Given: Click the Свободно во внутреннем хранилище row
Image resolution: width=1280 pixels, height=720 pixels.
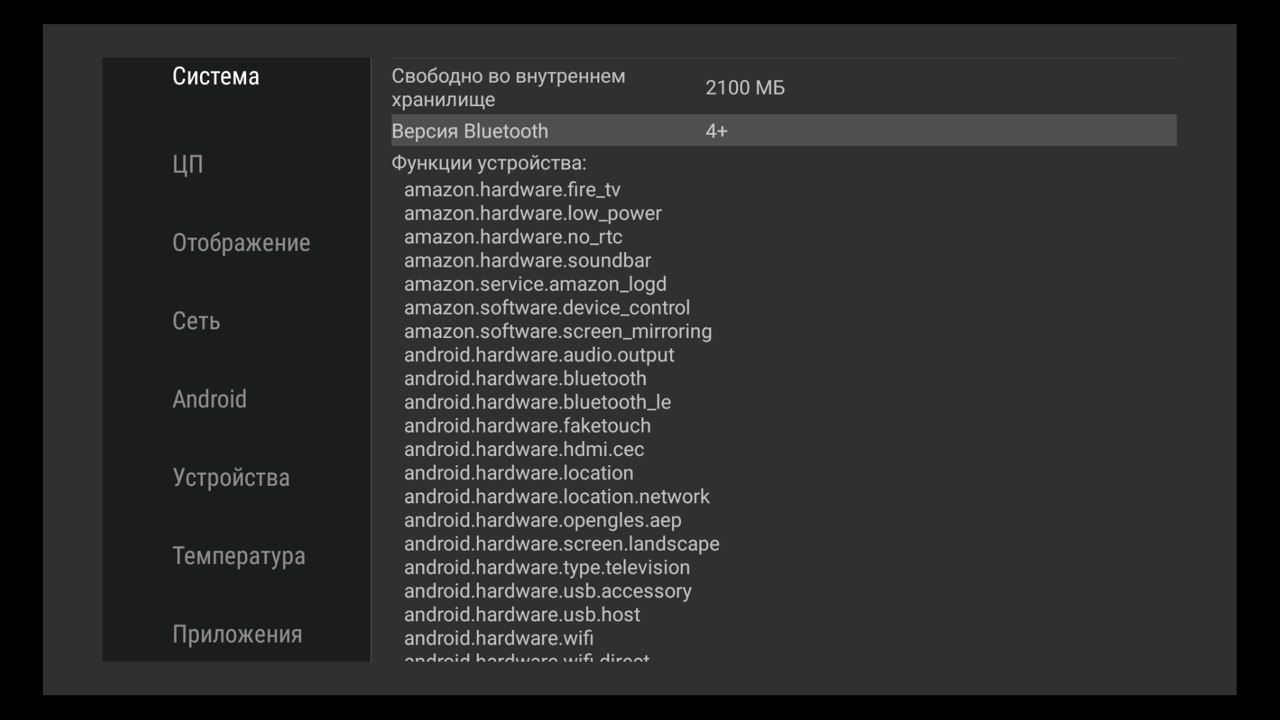Looking at the screenshot, I should [x=508, y=88].
